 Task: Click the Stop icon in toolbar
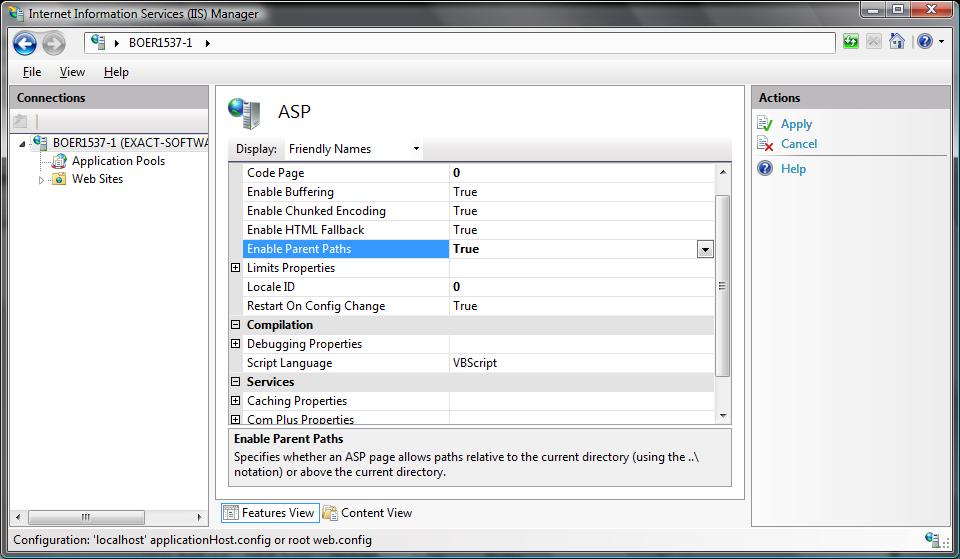874,42
